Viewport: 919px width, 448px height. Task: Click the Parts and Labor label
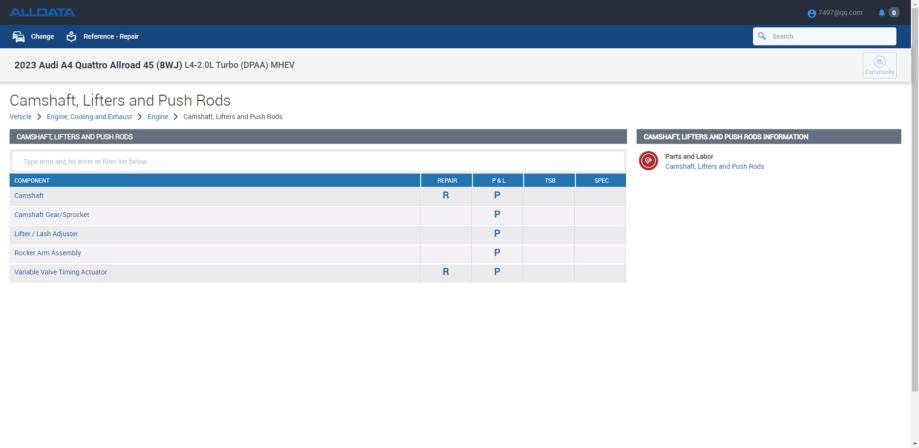click(x=689, y=157)
